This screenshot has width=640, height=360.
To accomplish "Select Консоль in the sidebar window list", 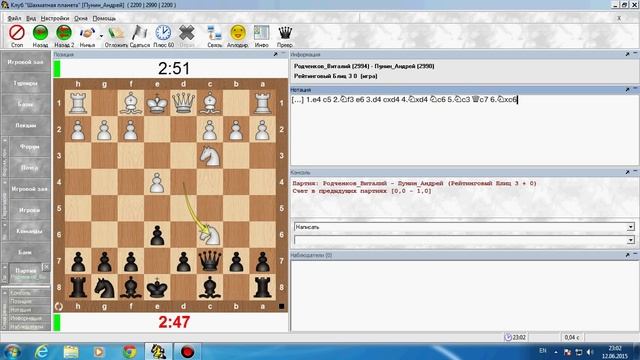I will (x=20, y=293).
